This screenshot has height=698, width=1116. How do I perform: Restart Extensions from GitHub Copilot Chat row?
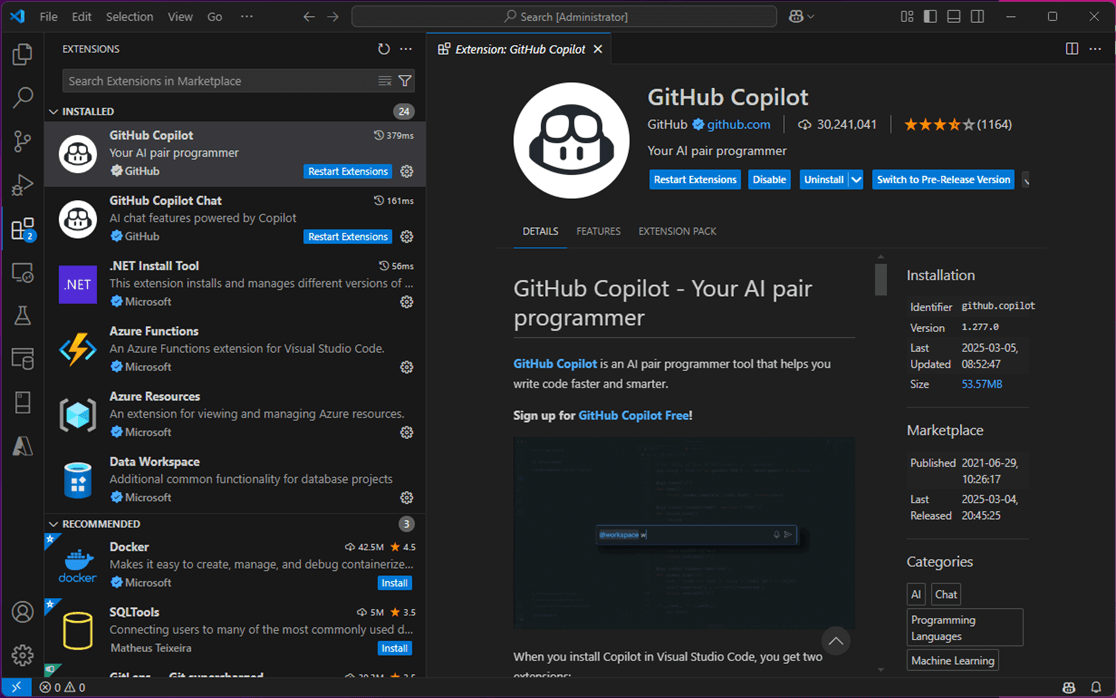tap(348, 237)
